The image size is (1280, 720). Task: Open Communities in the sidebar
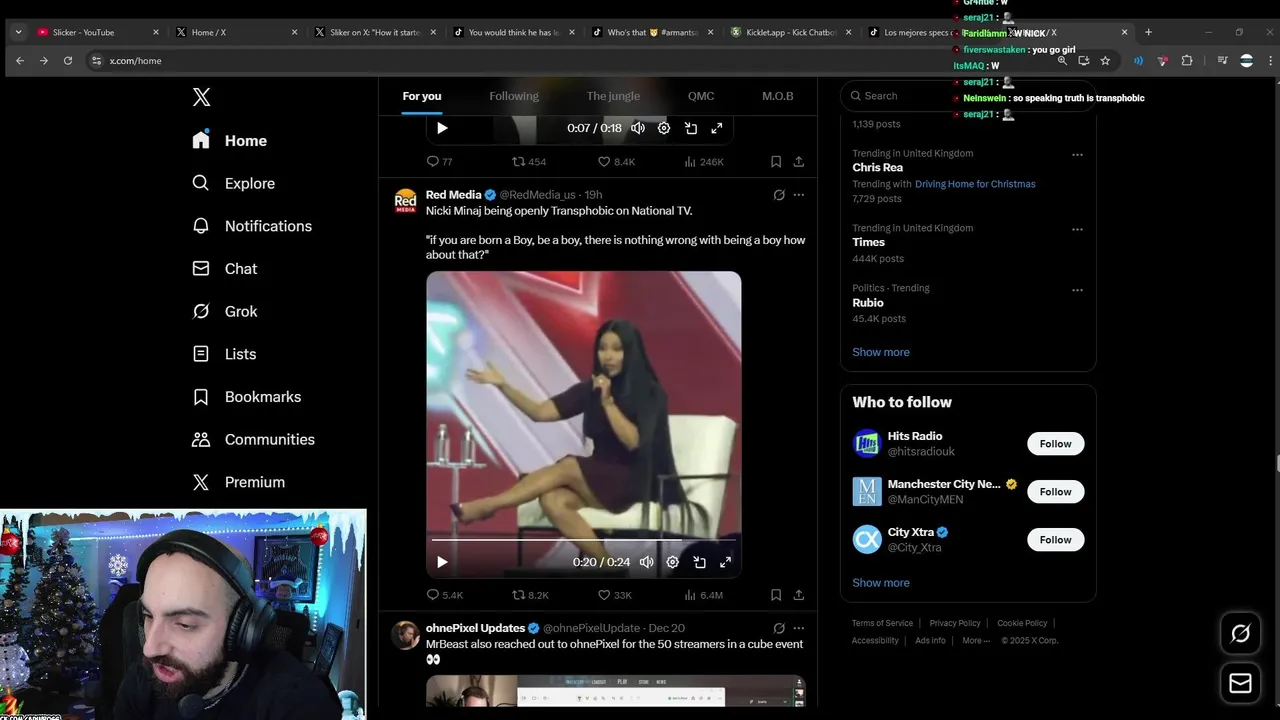(253, 439)
